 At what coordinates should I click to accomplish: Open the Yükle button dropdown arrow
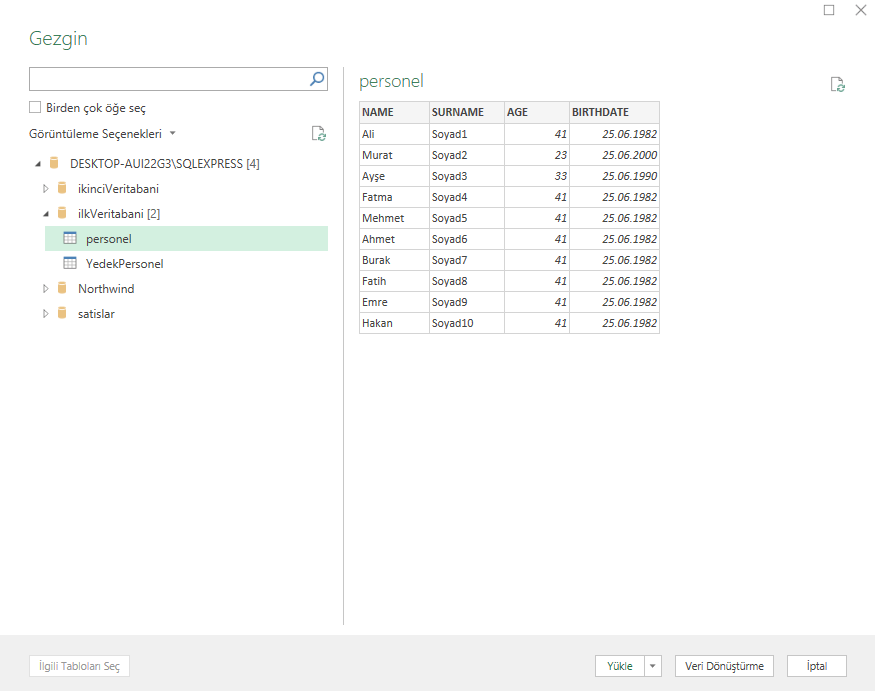click(x=652, y=666)
